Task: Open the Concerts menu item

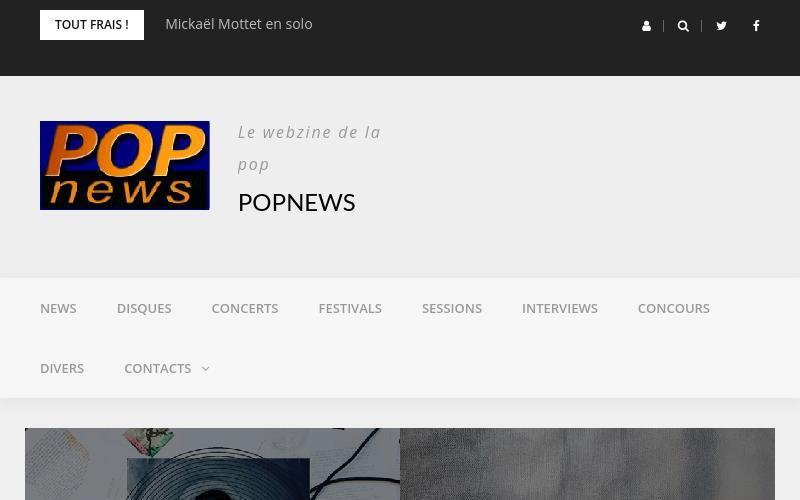Action: pos(245,309)
